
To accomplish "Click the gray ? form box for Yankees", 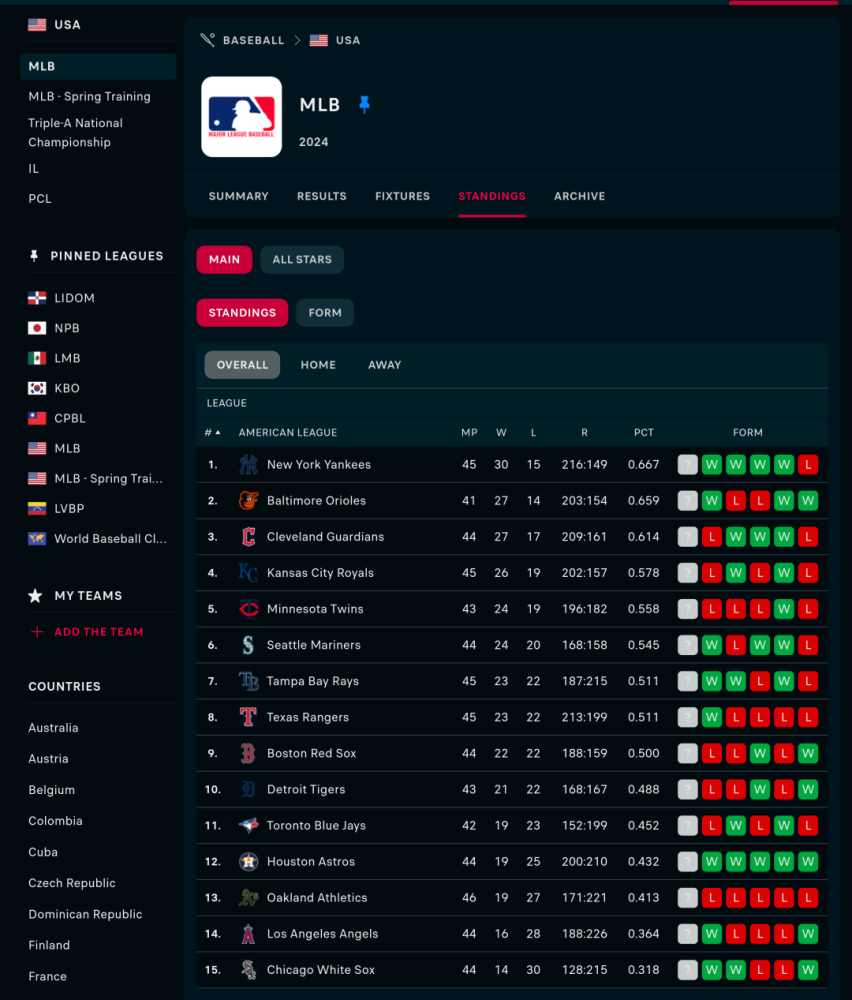I will (687, 464).
